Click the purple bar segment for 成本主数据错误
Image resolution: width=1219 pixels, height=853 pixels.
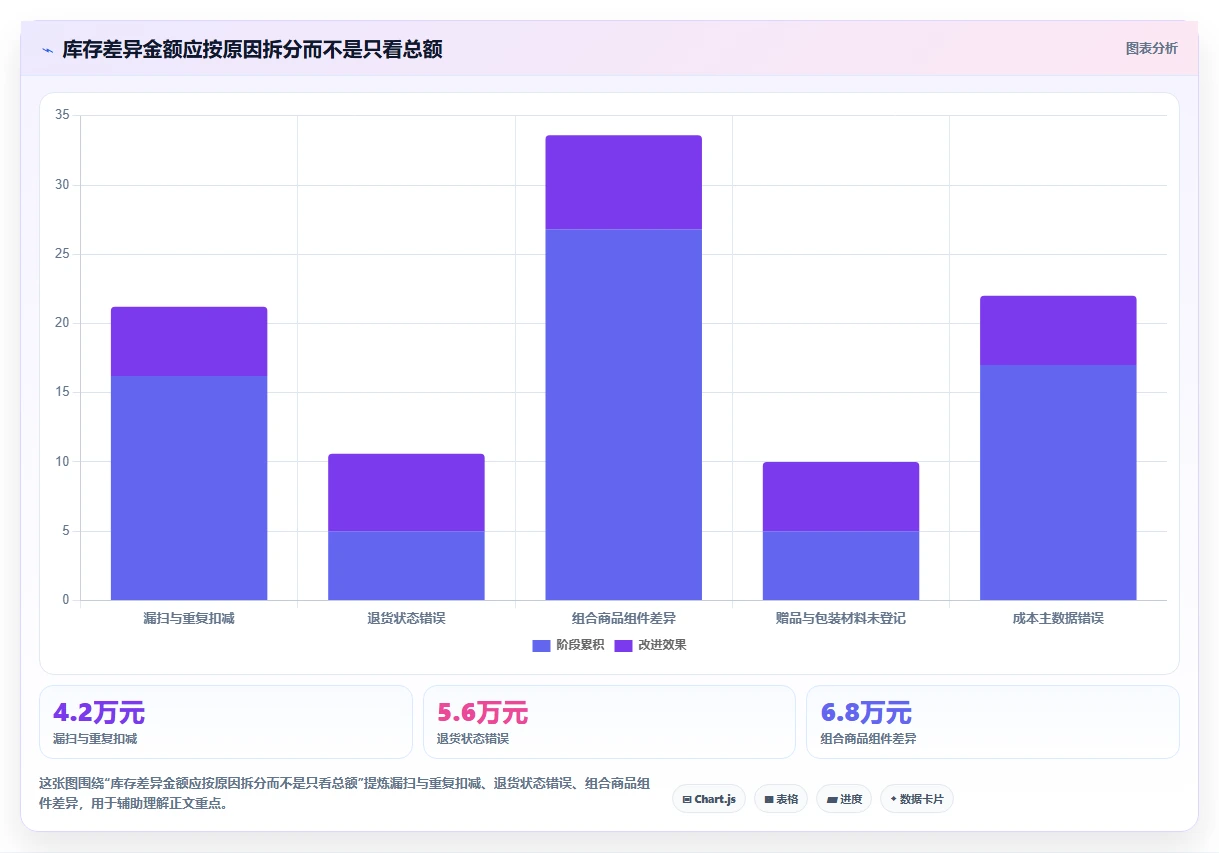[x=1058, y=330]
